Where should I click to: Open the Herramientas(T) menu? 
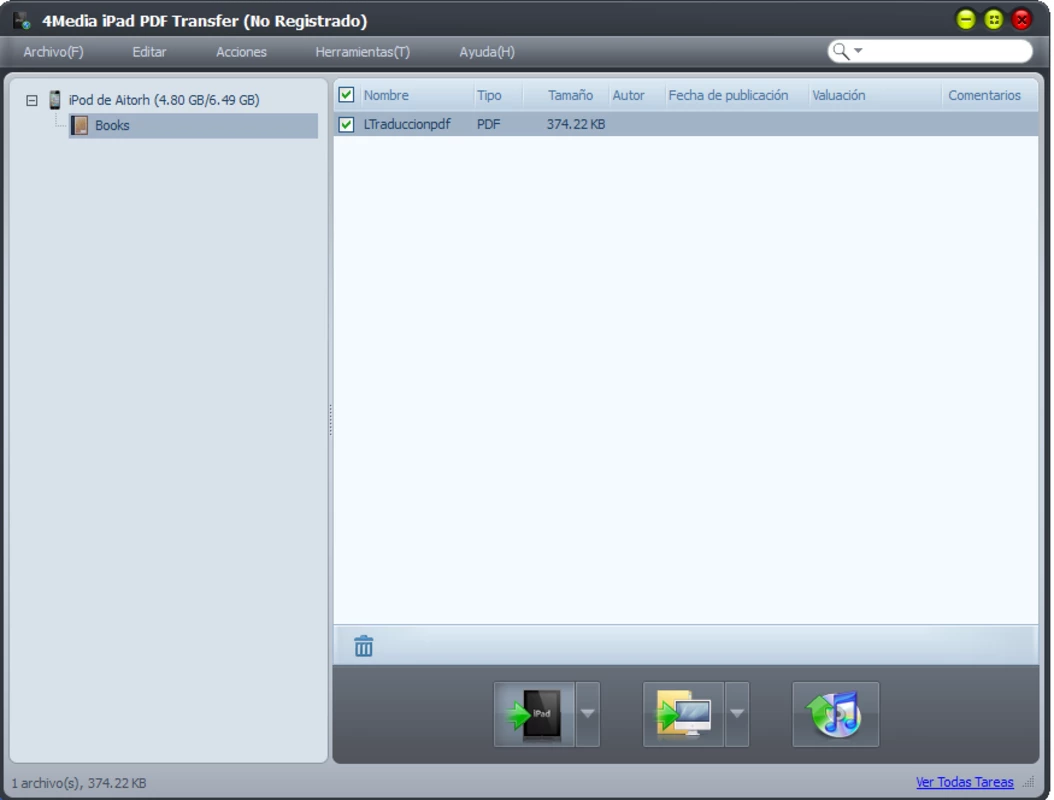point(362,52)
